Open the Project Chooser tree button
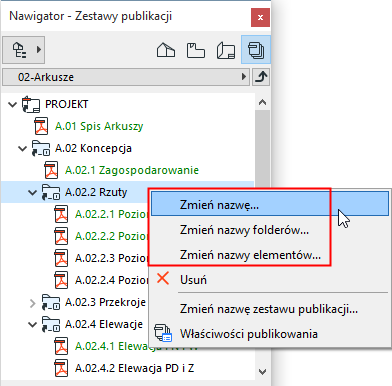This screenshot has width=392, height=386. point(23,50)
